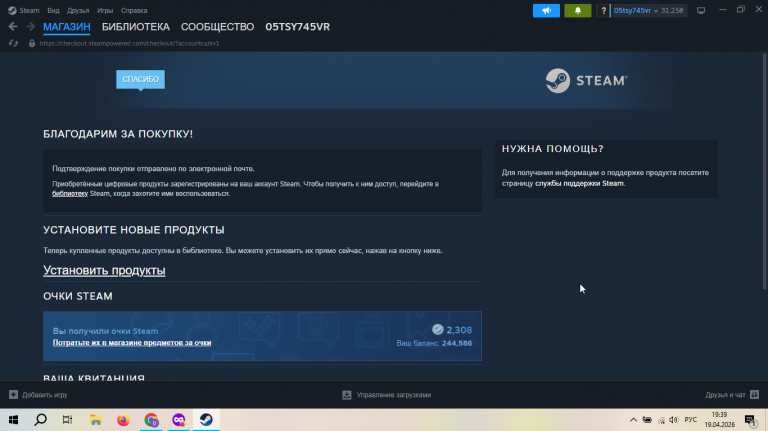Open the службы поддержки Steam link
This screenshot has width=768, height=431.
(x=579, y=183)
